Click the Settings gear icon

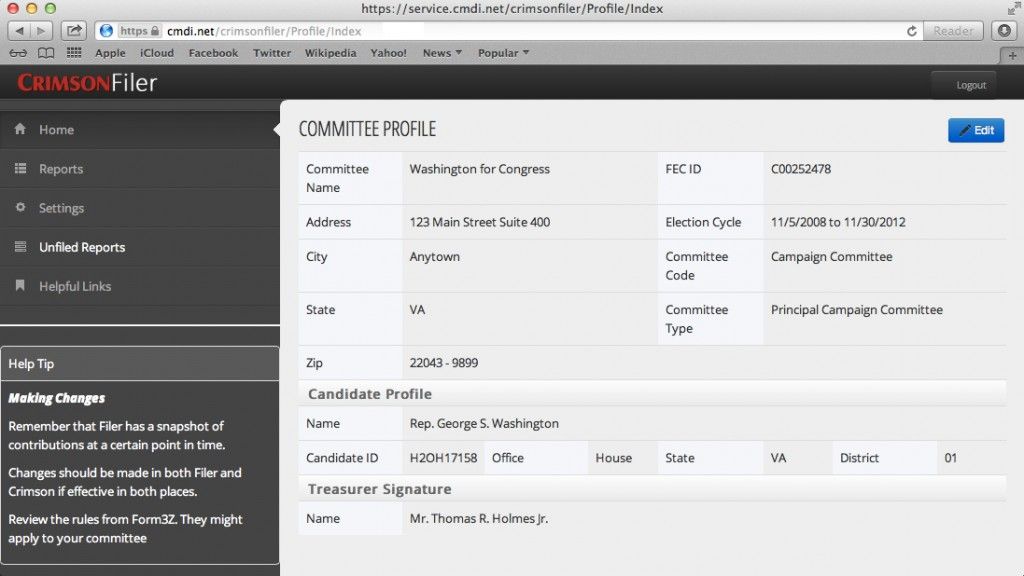[x=20, y=207]
